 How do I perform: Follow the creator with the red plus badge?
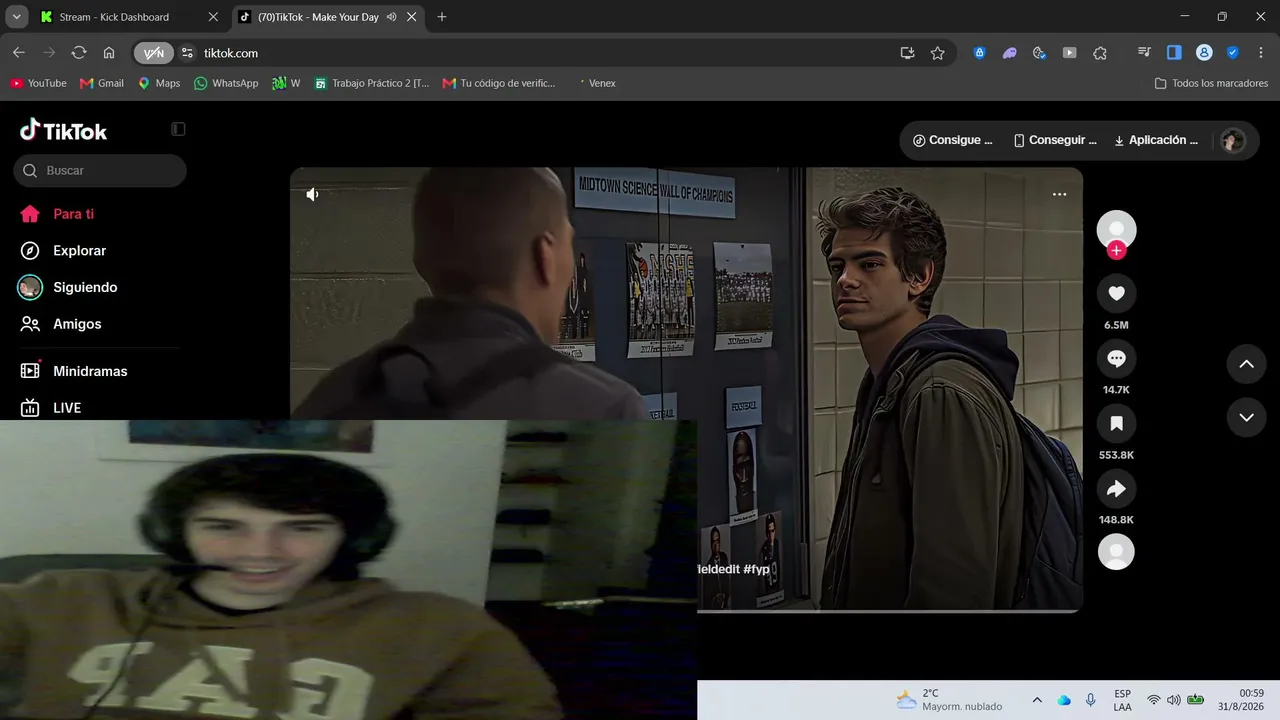[1116, 250]
